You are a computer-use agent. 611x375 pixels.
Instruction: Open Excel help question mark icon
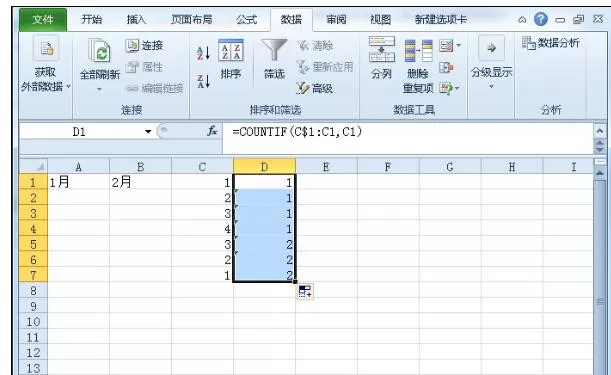point(540,19)
